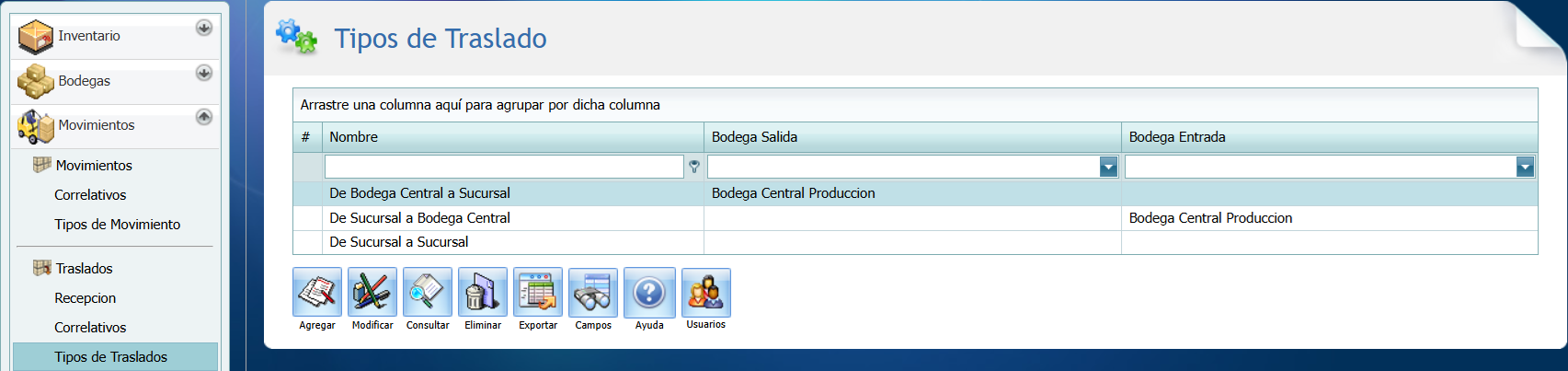
Task: Click the Usuarios icon
Action: coord(705,293)
